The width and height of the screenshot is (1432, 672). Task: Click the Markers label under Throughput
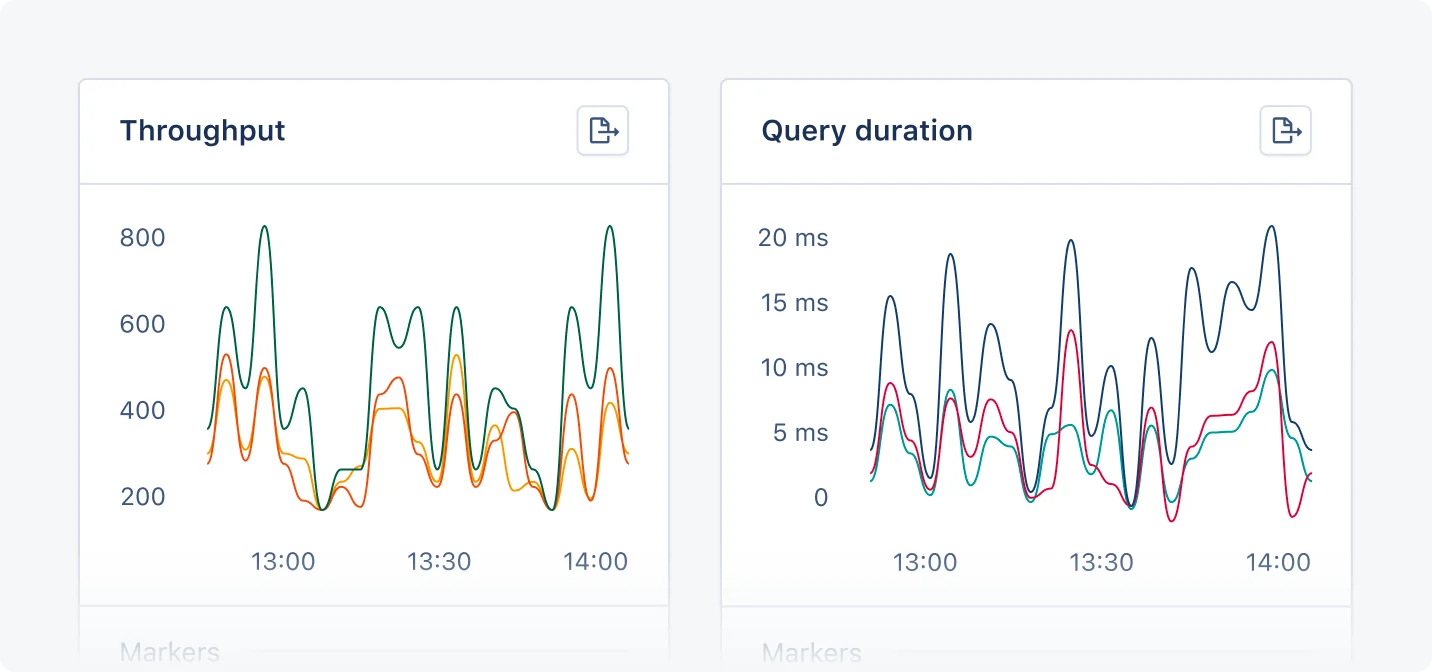[x=170, y=654]
